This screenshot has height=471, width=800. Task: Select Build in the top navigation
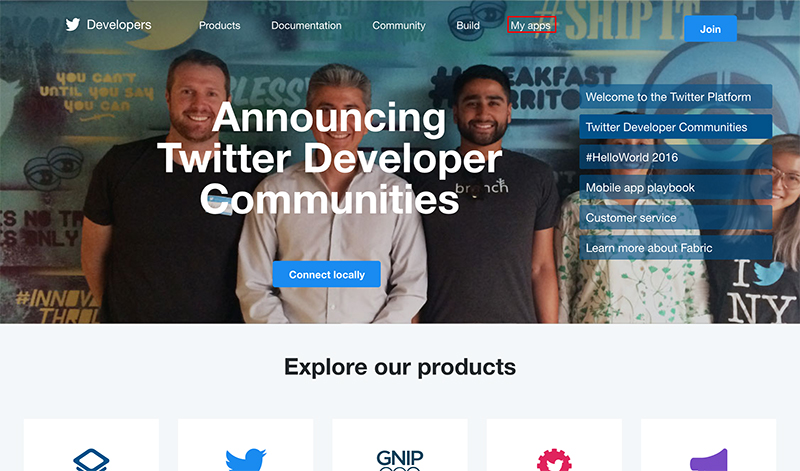pos(468,26)
